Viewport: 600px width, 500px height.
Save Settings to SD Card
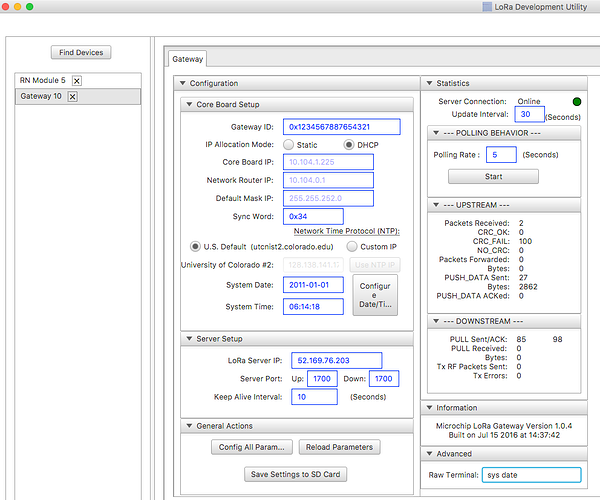[295, 474]
